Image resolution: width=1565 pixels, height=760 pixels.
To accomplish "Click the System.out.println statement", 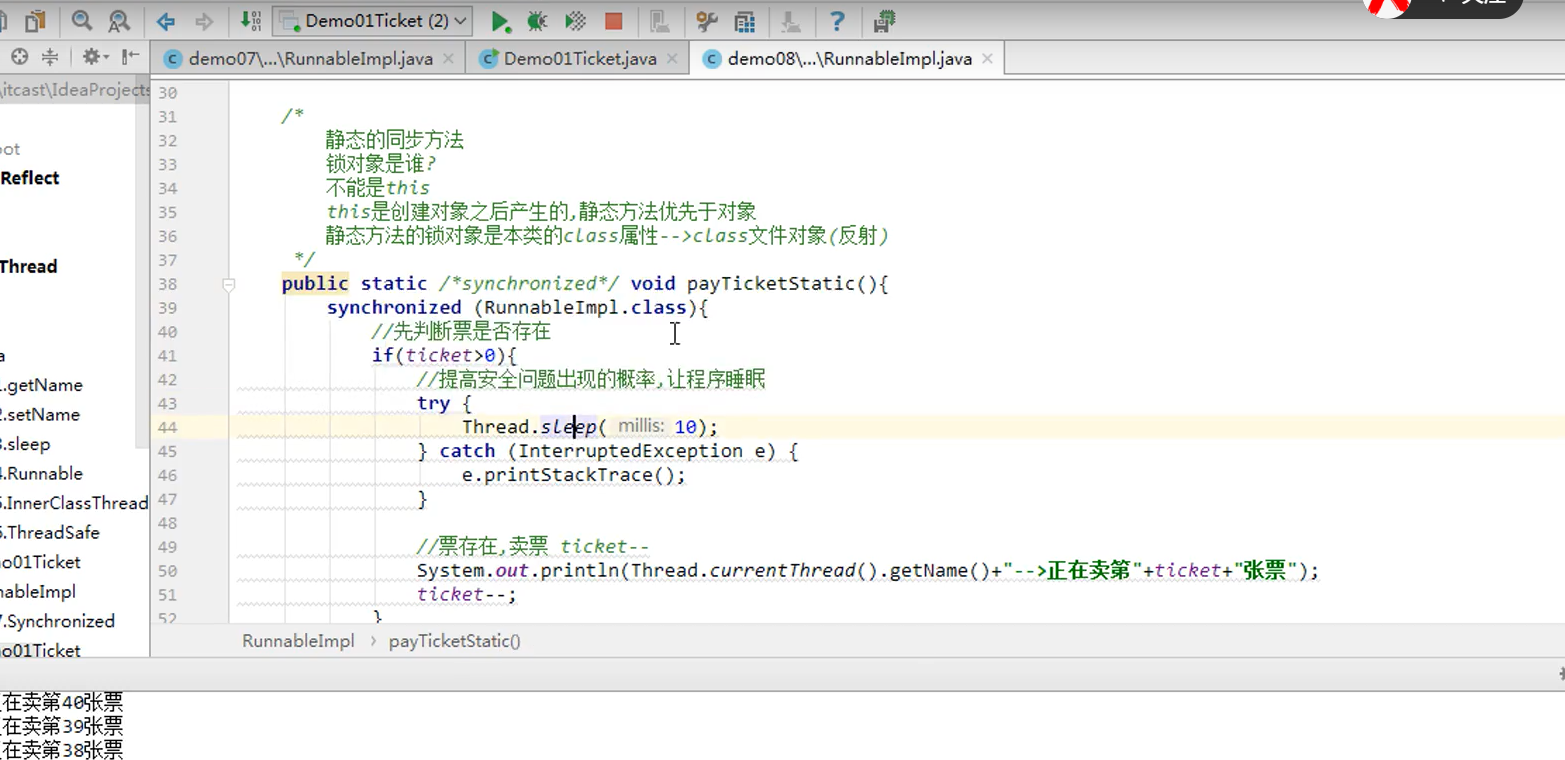I will coord(868,571).
